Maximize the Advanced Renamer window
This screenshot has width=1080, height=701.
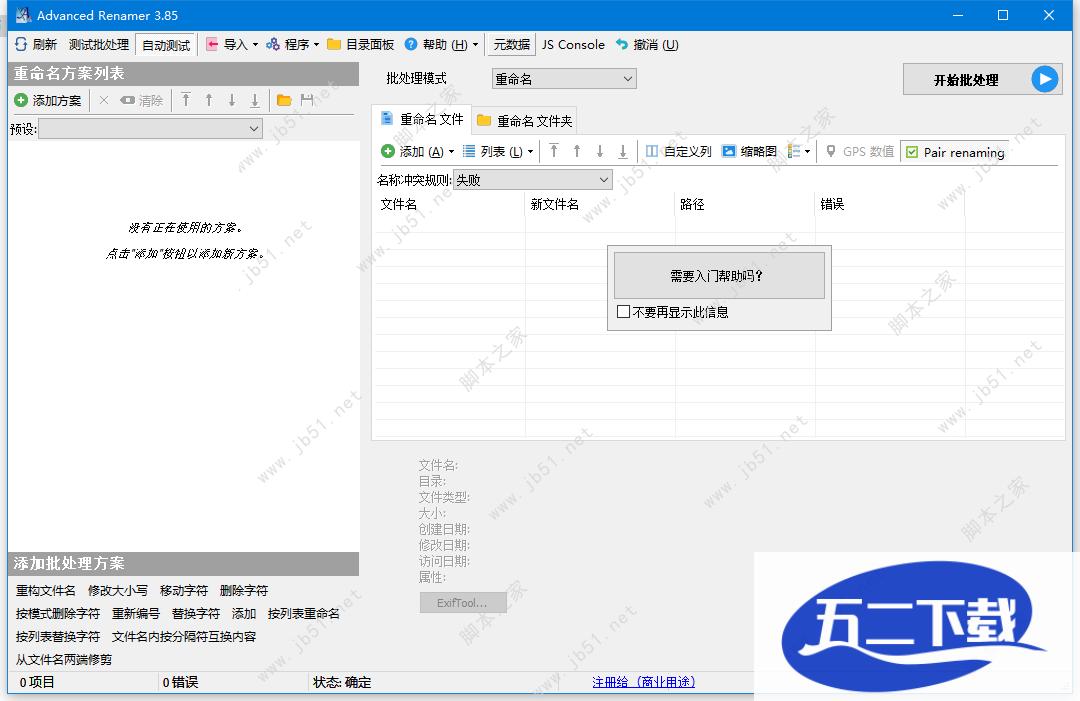[x=1003, y=15]
